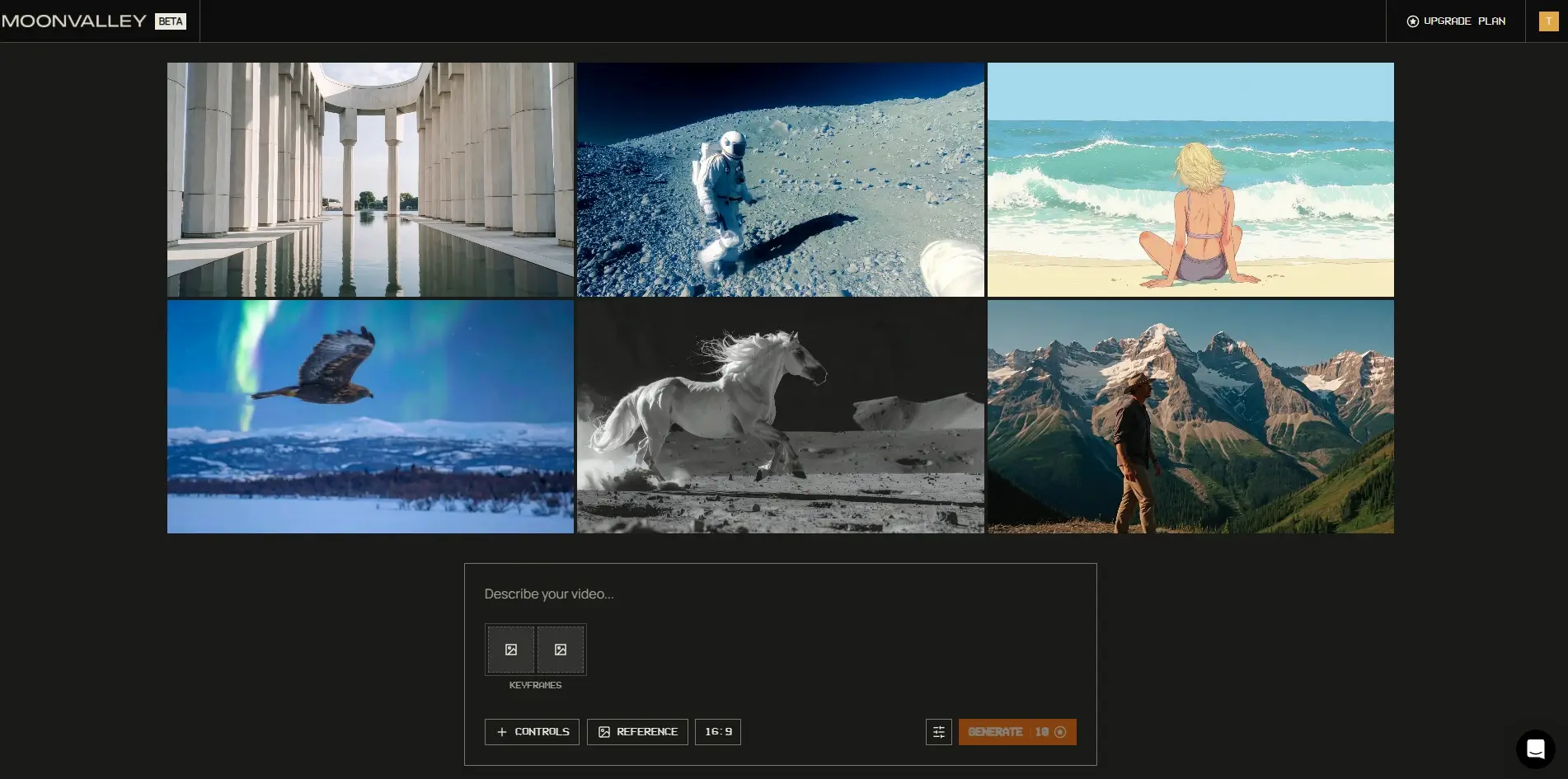The image size is (1568, 779).
Task: Click the BETA badge
Action: pyautogui.click(x=171, y=21)
